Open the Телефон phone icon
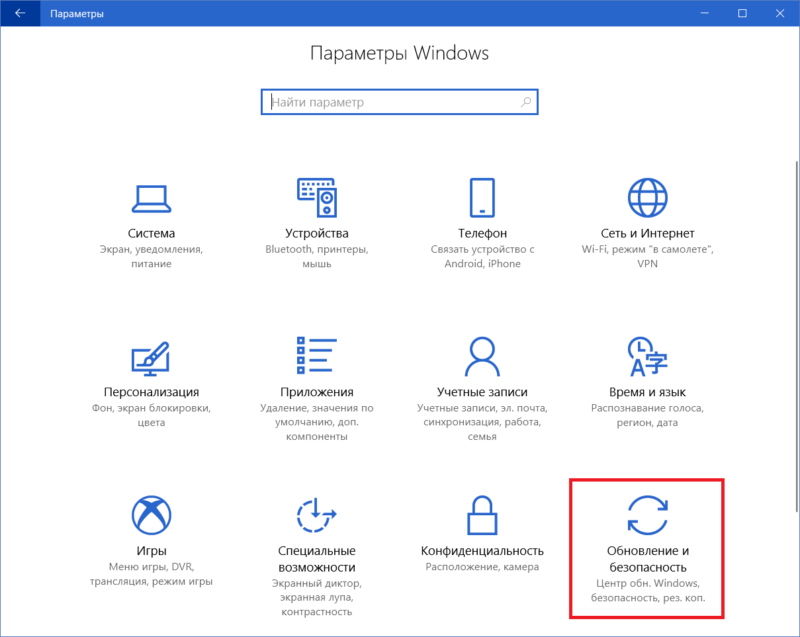This screenshot has height=637, width=800. 482,197
